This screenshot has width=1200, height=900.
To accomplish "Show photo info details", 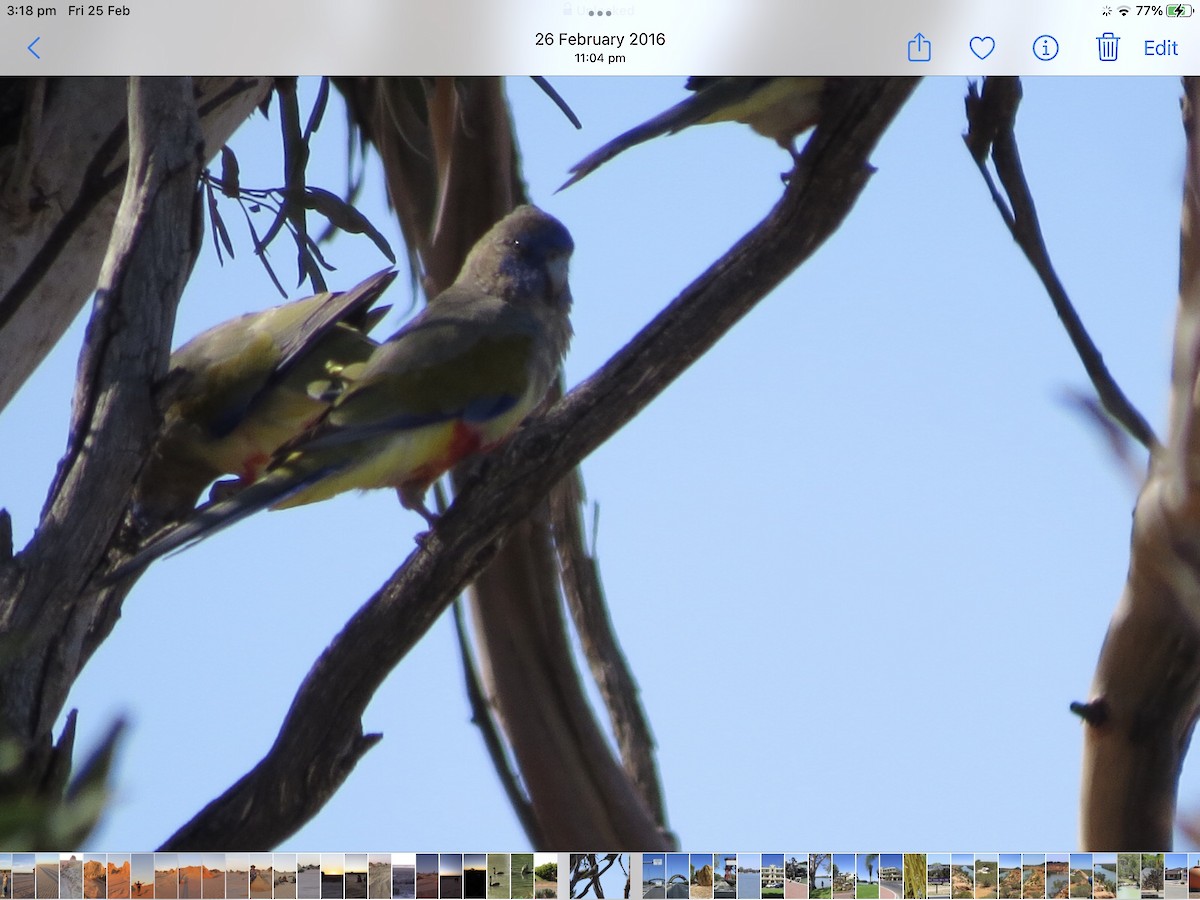I will coord(1045,48).
